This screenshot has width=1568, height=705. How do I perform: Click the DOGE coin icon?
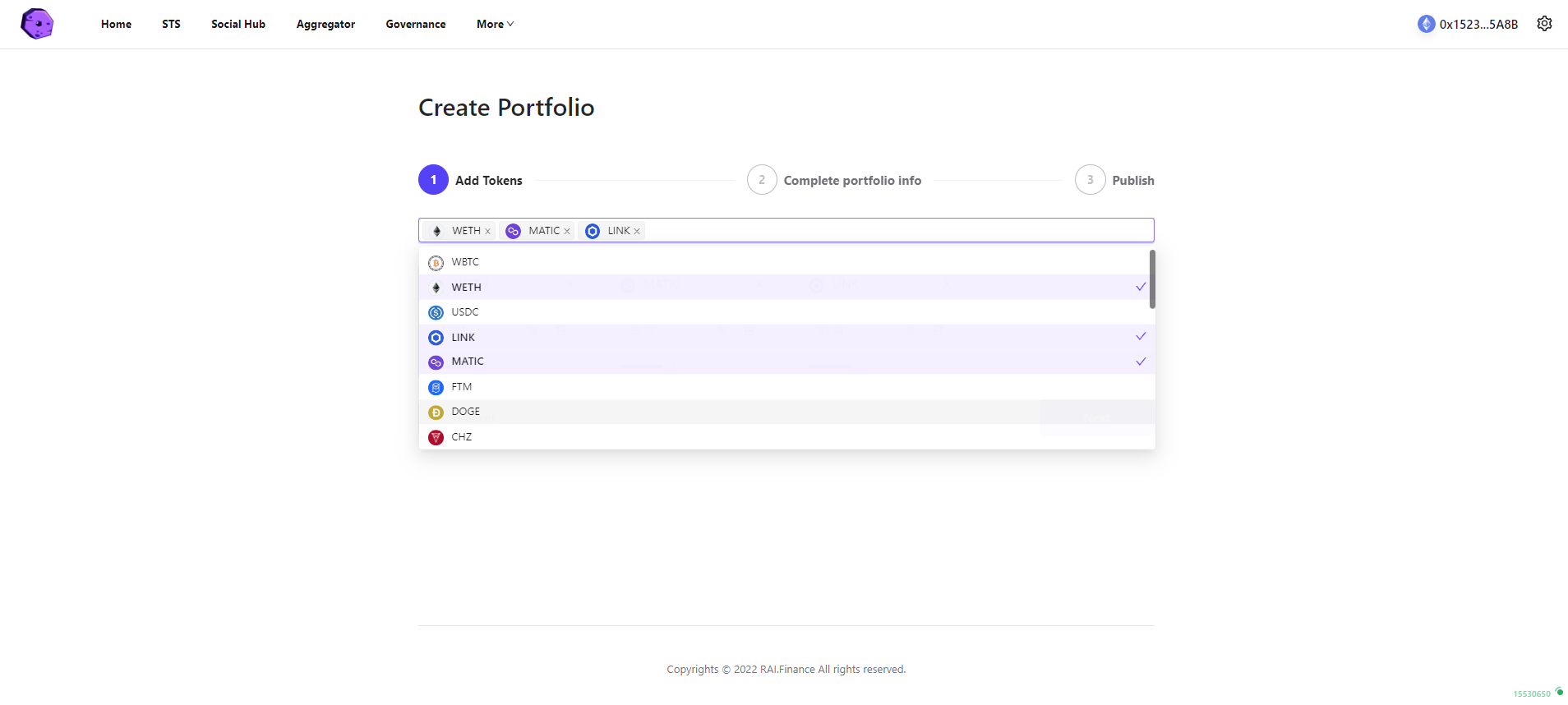(x=436, y=412)
